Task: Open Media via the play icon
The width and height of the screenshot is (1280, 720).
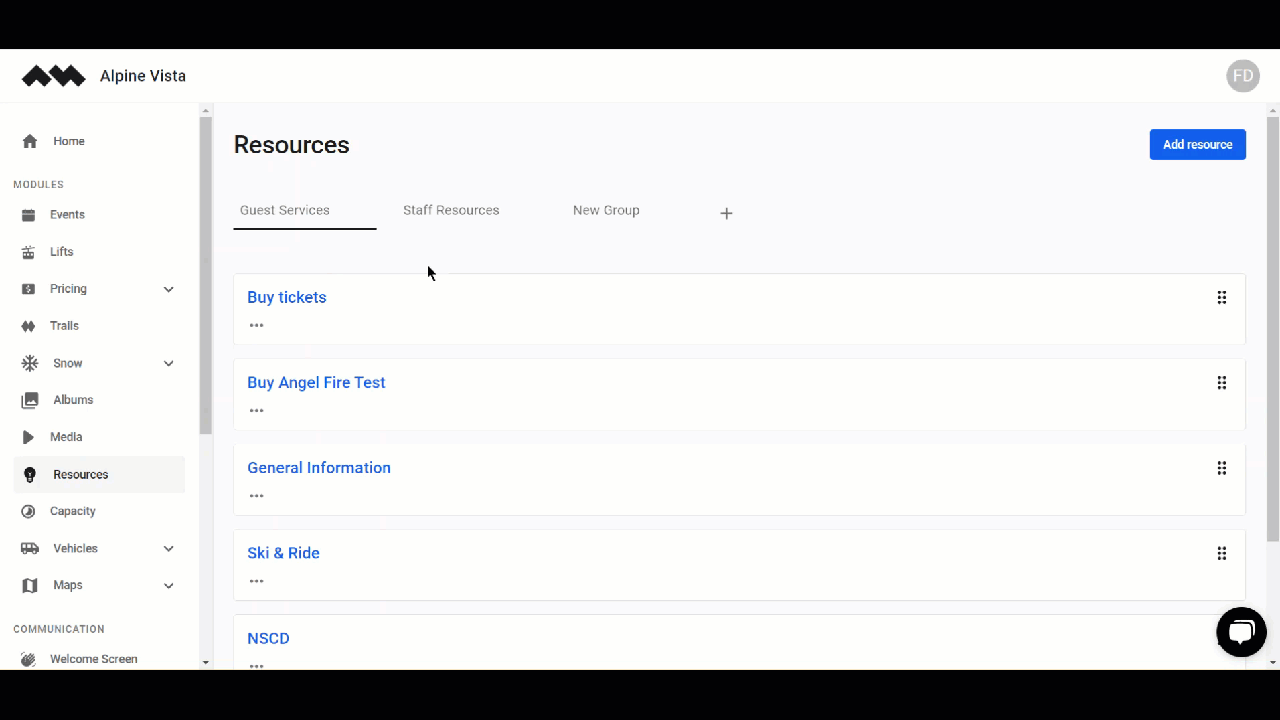Action: (x=29, y=436)
